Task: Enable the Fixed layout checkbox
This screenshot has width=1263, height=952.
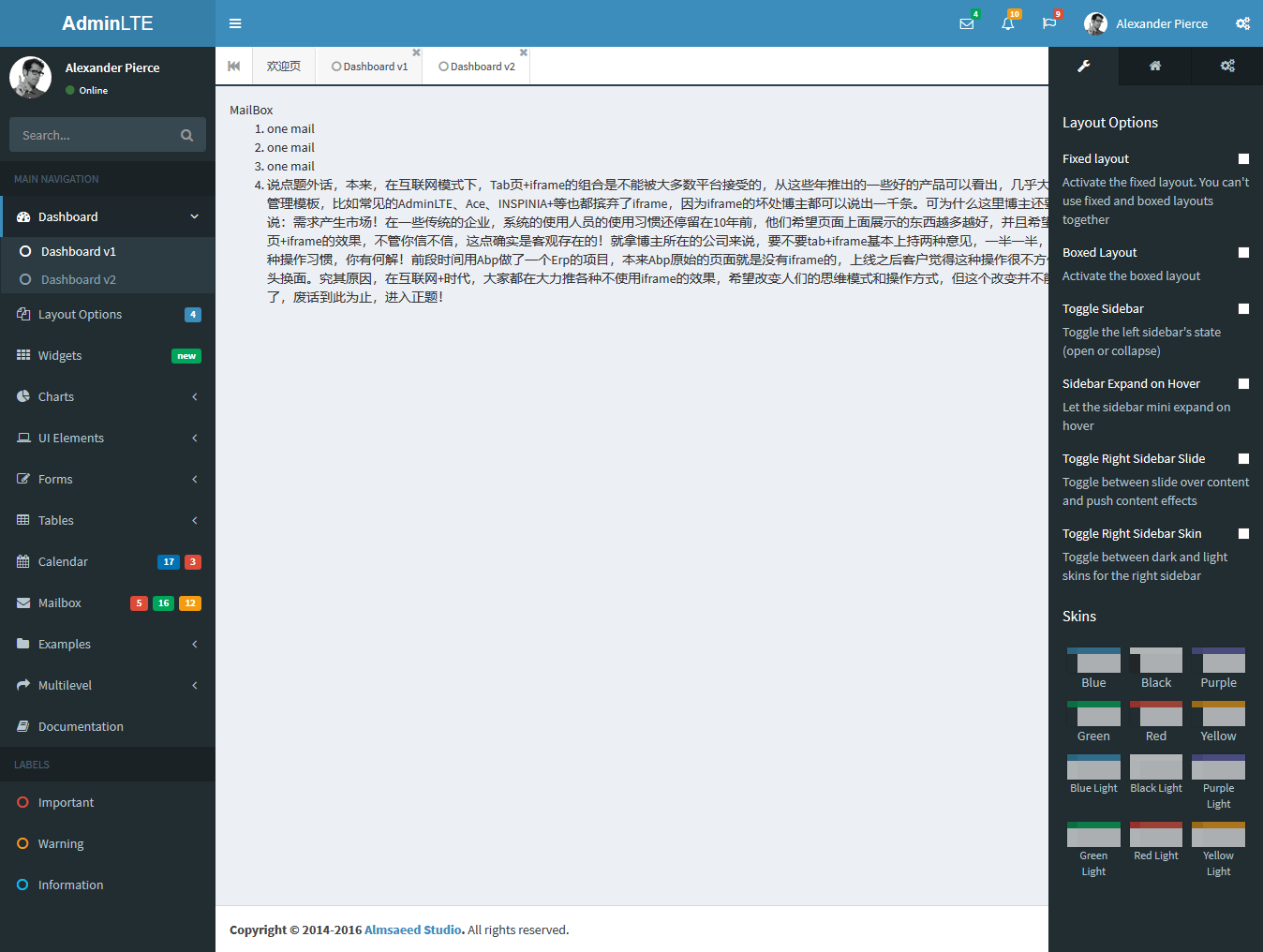Action: 1243,158
